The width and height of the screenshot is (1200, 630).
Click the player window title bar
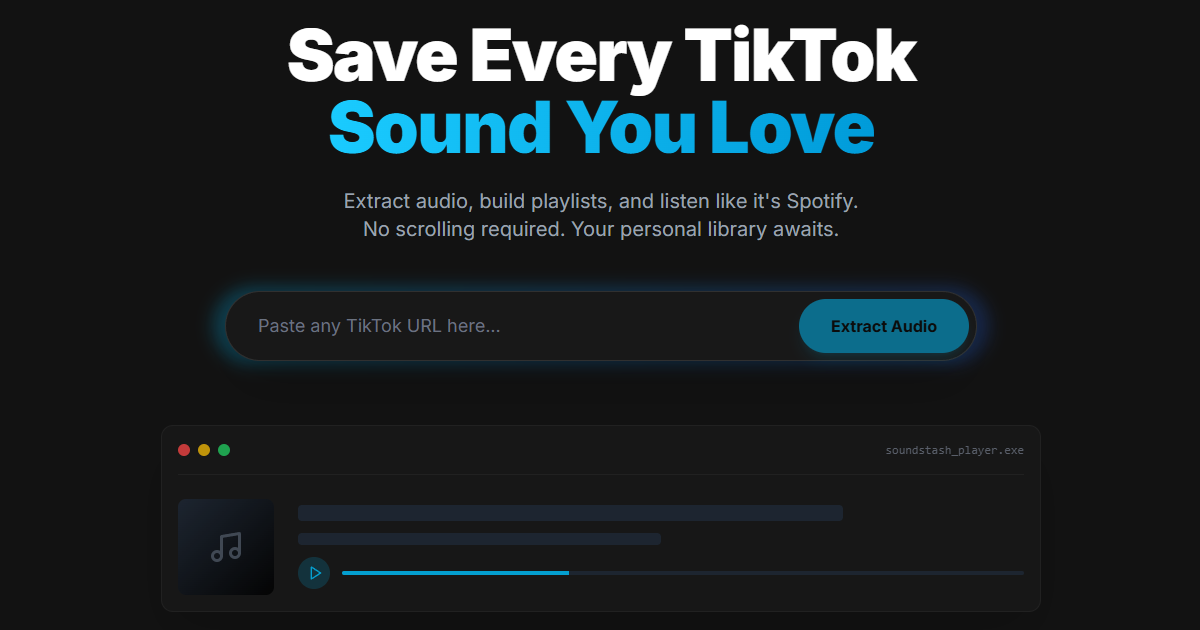pyautogui.click(x=600, y=450)
